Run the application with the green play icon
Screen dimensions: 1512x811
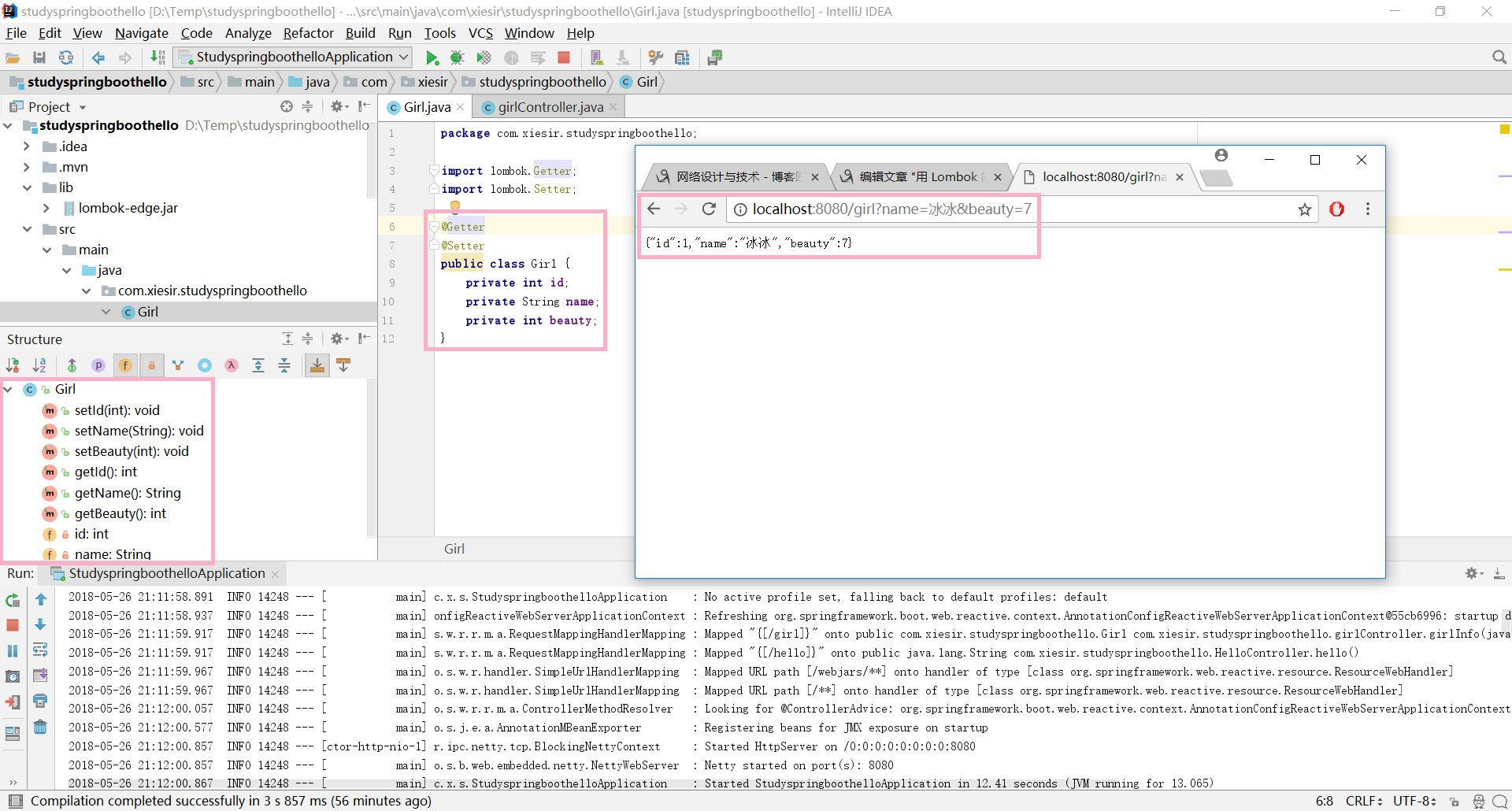[x=432, y=57]
